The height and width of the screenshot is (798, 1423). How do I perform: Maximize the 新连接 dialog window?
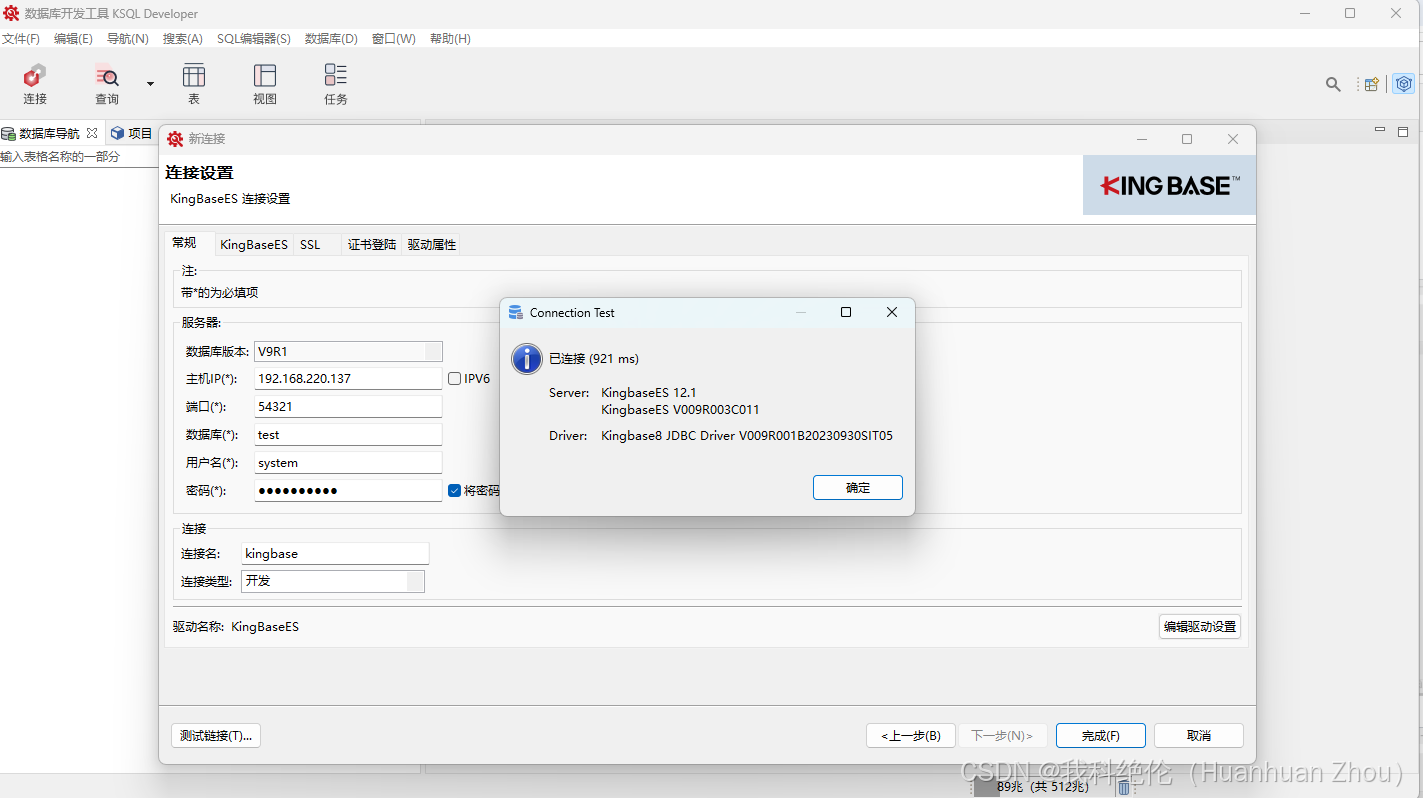click(x=1187, y=139)
